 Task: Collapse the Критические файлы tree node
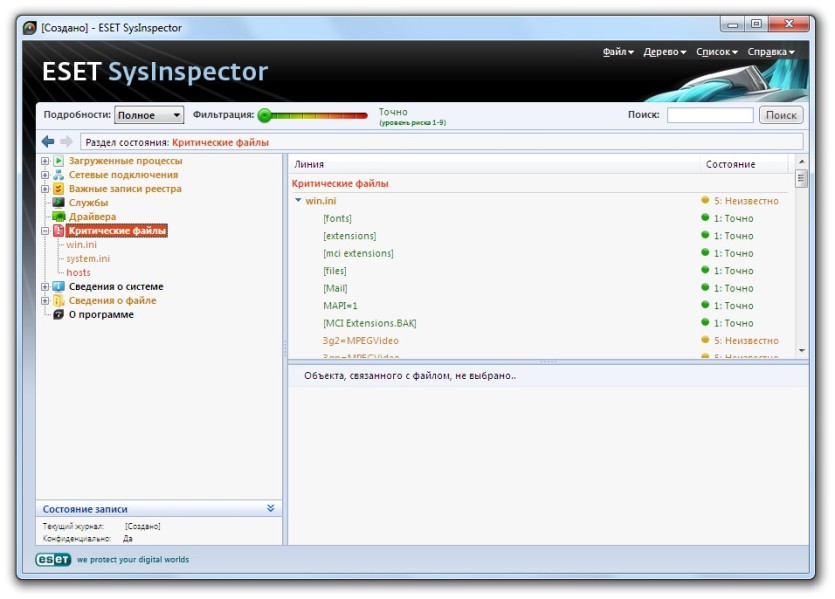(45, 231)
